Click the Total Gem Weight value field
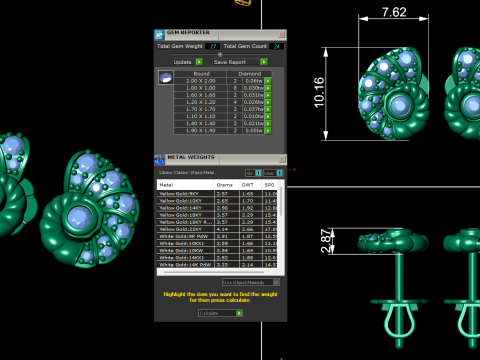 212,46
